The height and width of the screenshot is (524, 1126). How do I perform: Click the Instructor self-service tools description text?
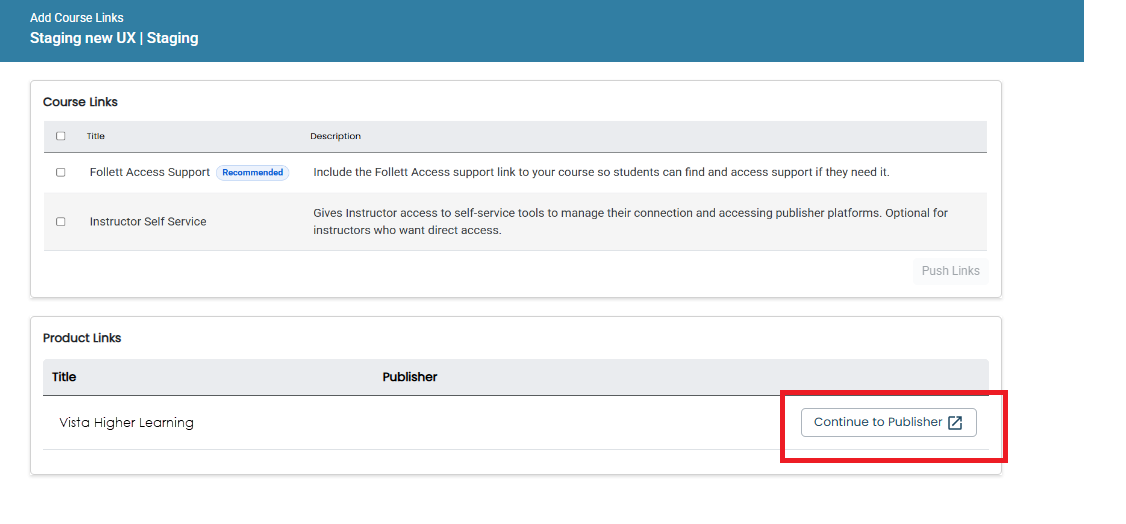click(x=631, y=222)
